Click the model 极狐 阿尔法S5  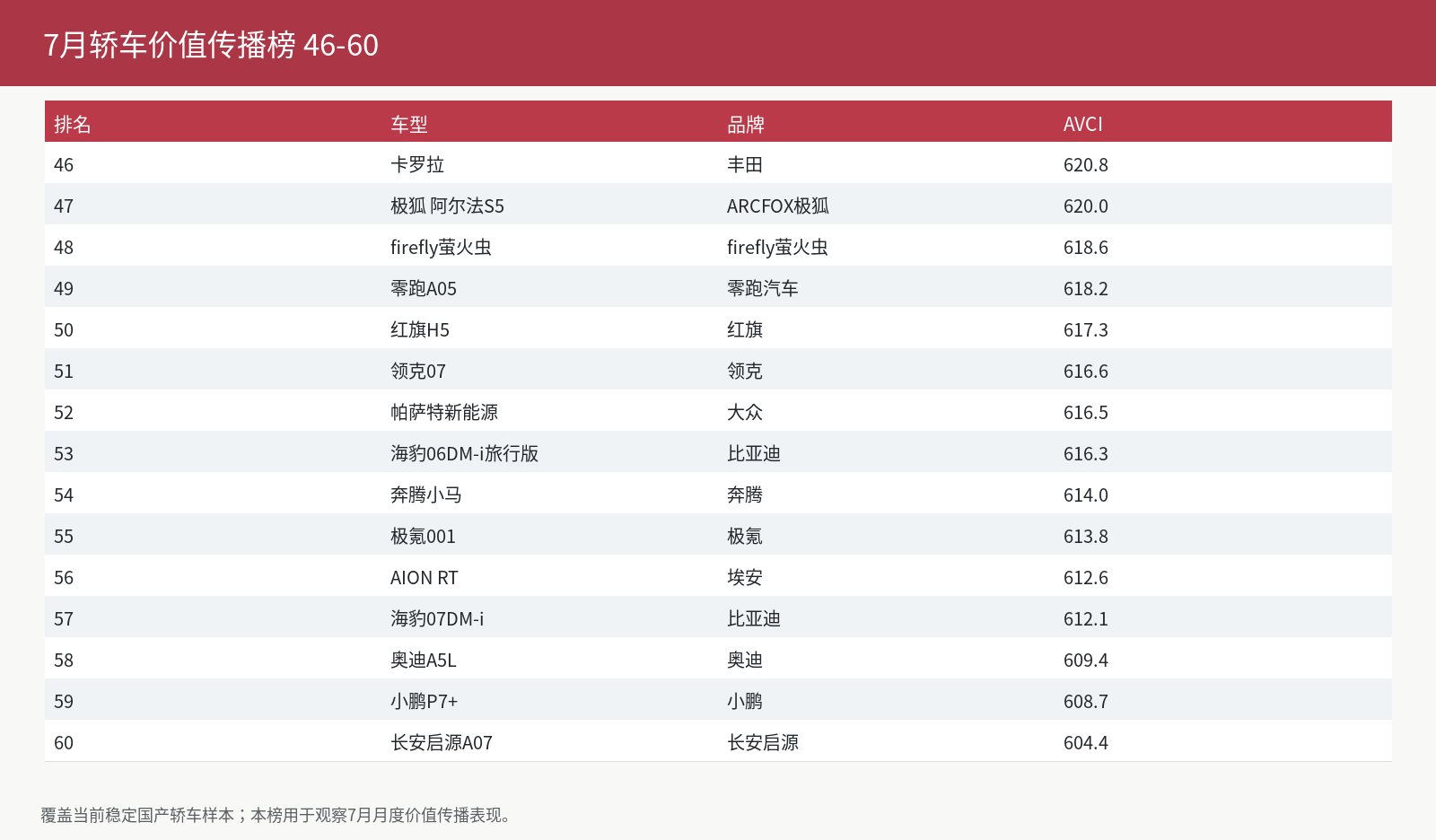(447, 206)
